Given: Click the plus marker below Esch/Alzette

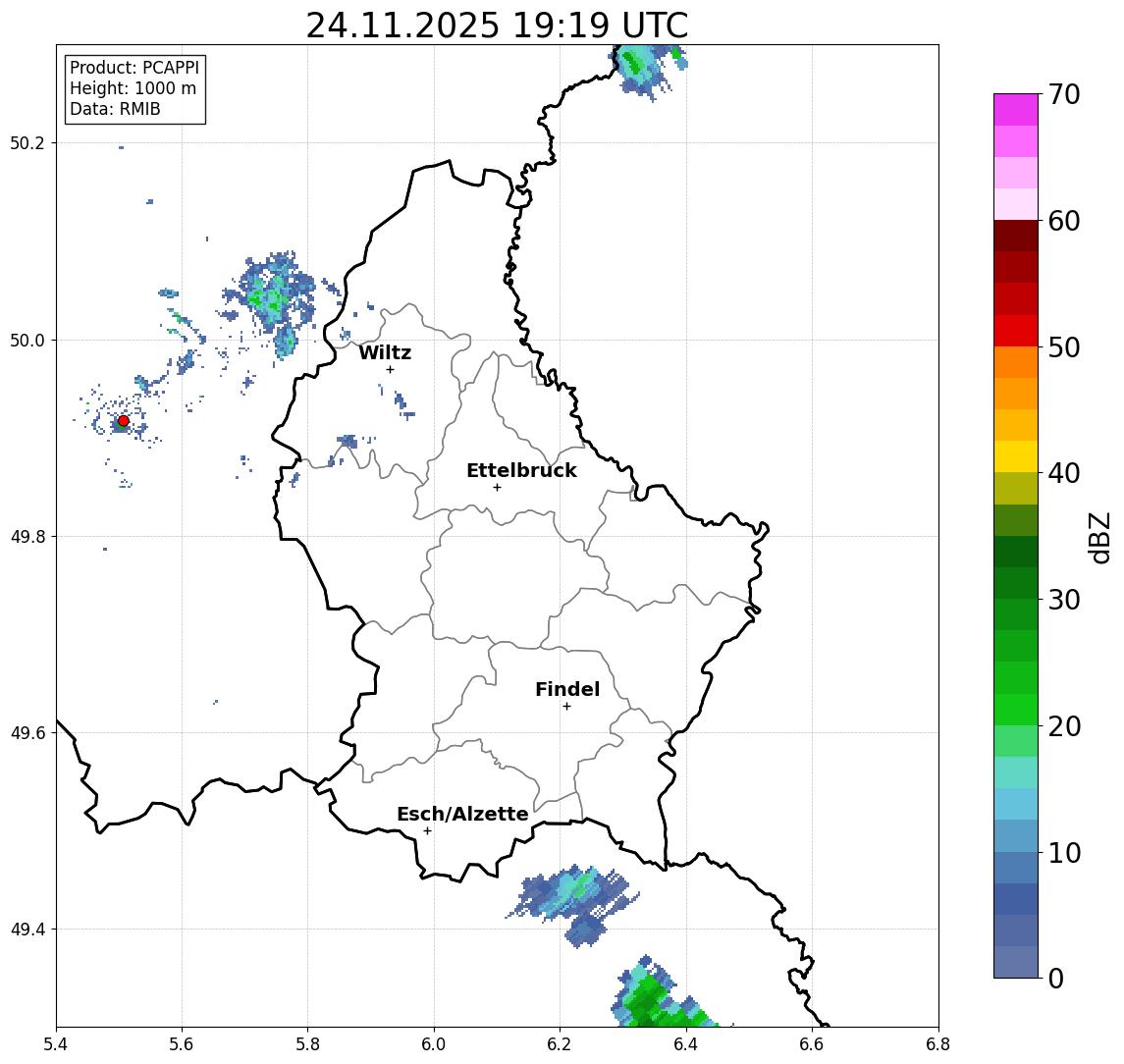Looking at the screenshot, I should click(x=427, y=831).
